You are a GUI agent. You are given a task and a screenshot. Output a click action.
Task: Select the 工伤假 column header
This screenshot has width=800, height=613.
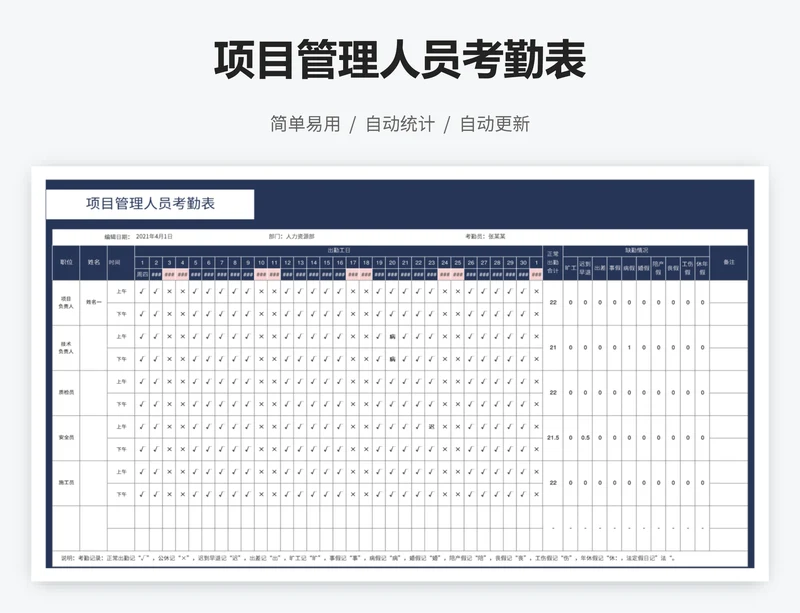688,268
